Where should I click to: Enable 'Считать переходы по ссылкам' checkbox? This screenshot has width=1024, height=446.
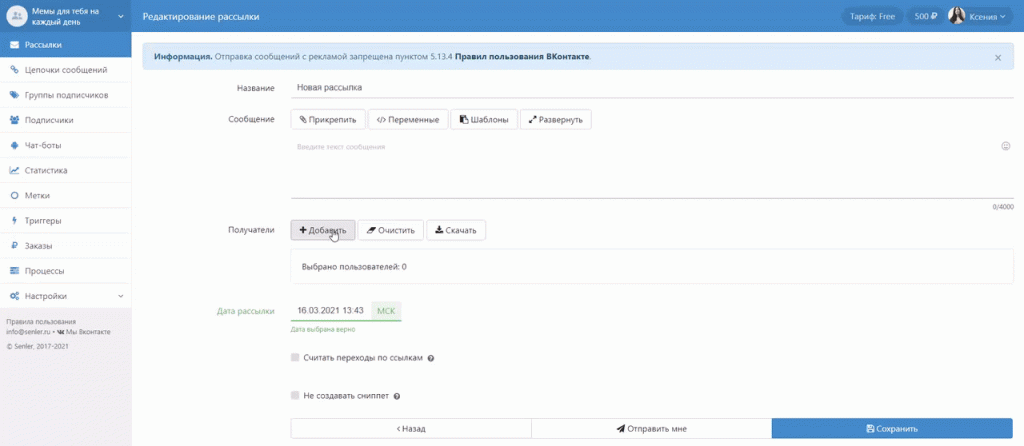coord(295,357)
